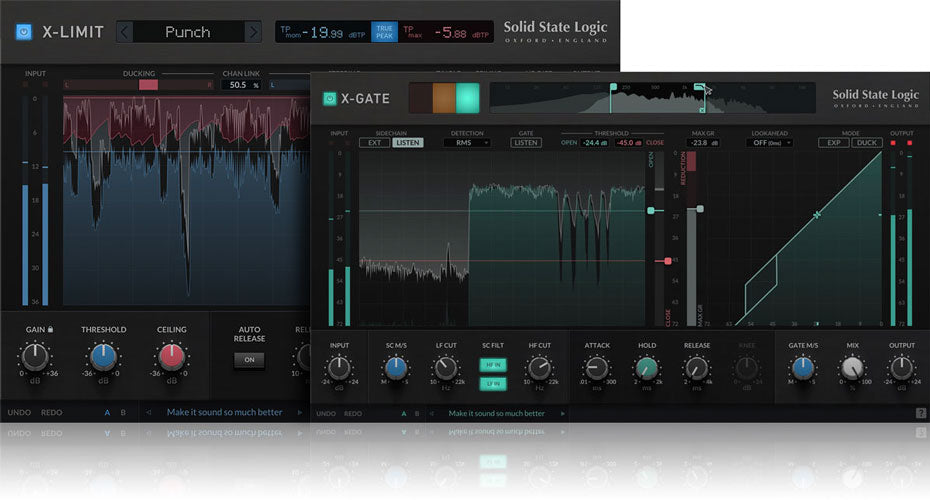Click previous preset arrow in X-GATE footer
Viewport: 930px width, 500px height.
[x=431, y=413]
